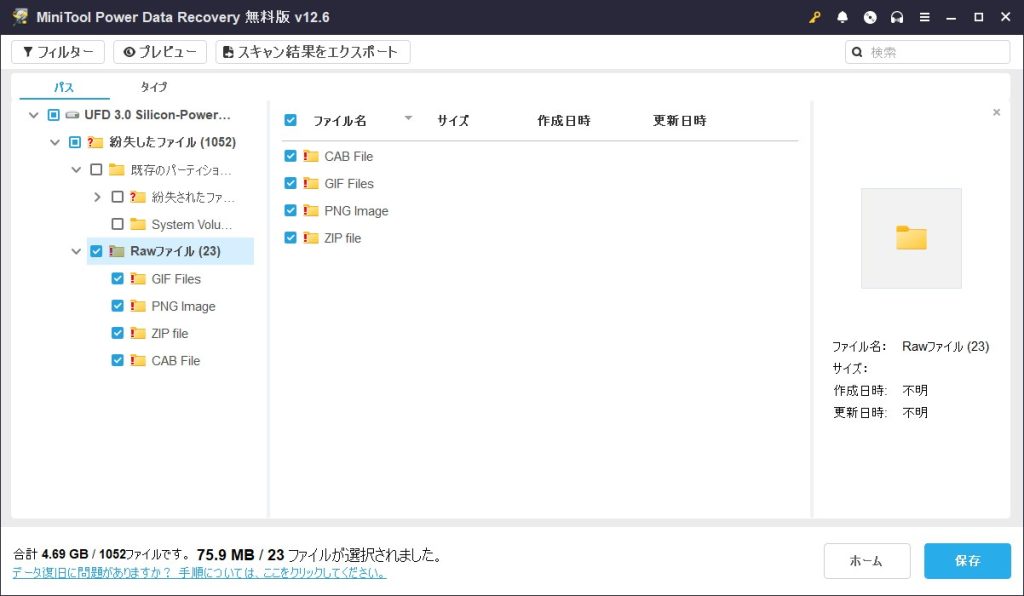
Task: Click the bootable media disc icon
Action: [870, 17]
